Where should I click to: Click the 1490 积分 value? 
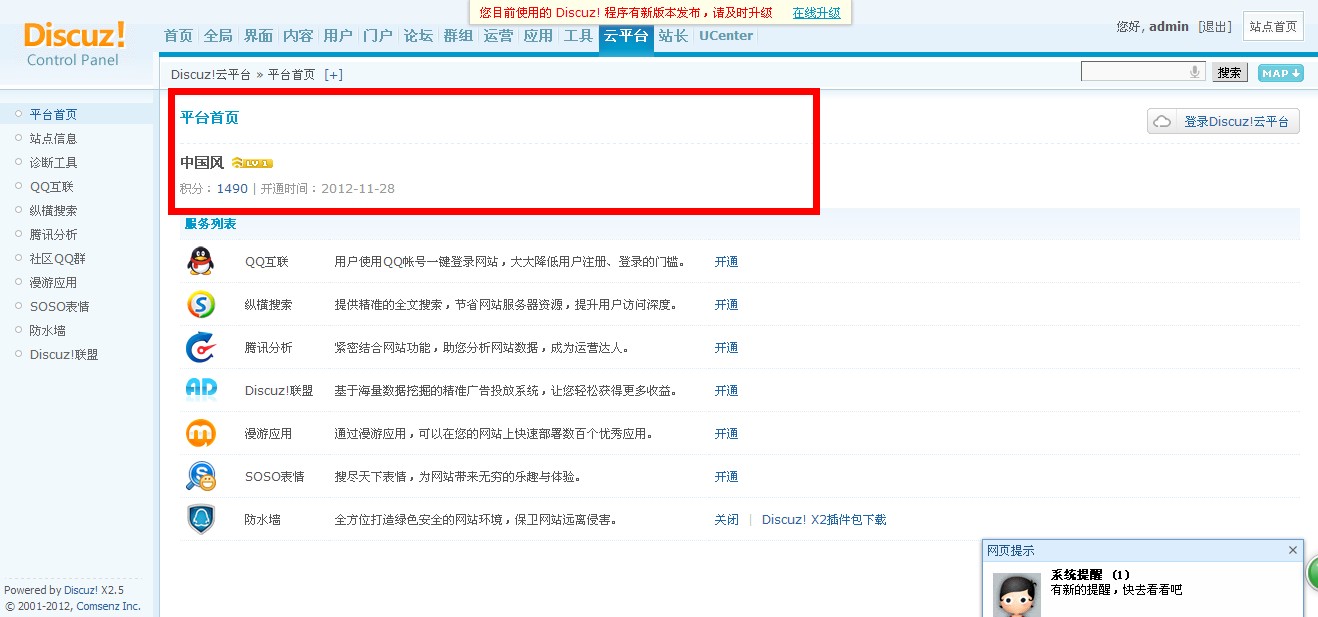[x=232, y=189]
